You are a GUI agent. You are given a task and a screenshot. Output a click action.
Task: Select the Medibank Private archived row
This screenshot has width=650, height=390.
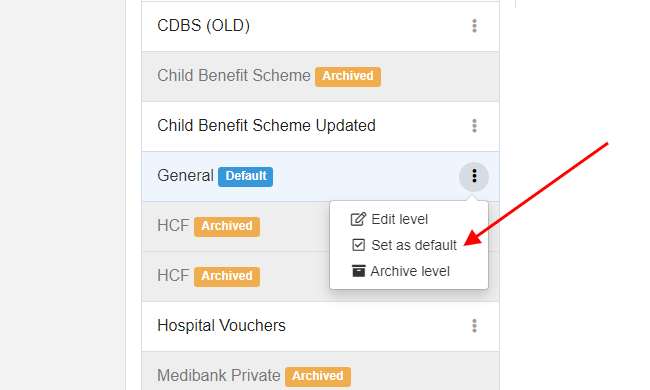pos(320,371)
